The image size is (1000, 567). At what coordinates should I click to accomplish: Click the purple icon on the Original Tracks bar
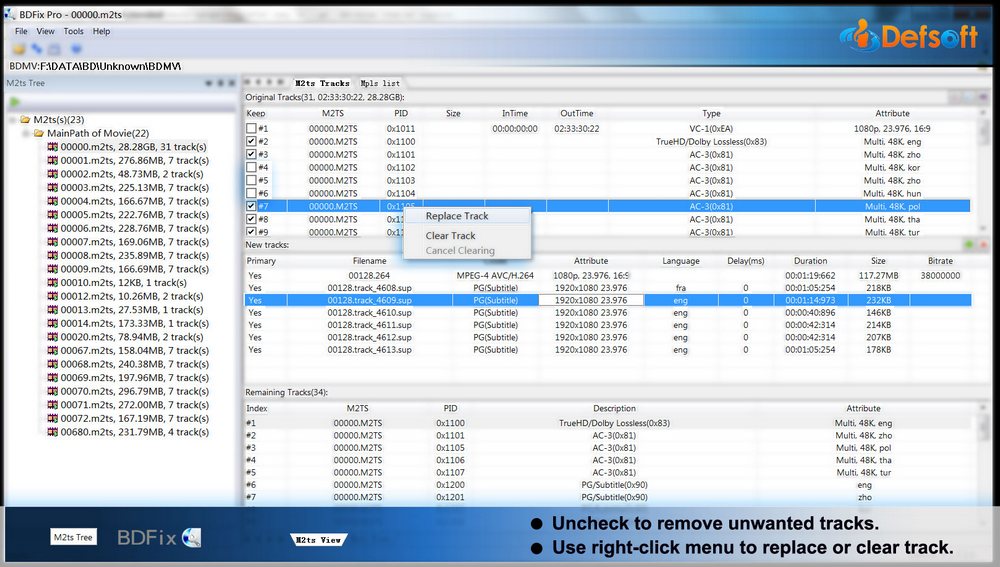983,97
